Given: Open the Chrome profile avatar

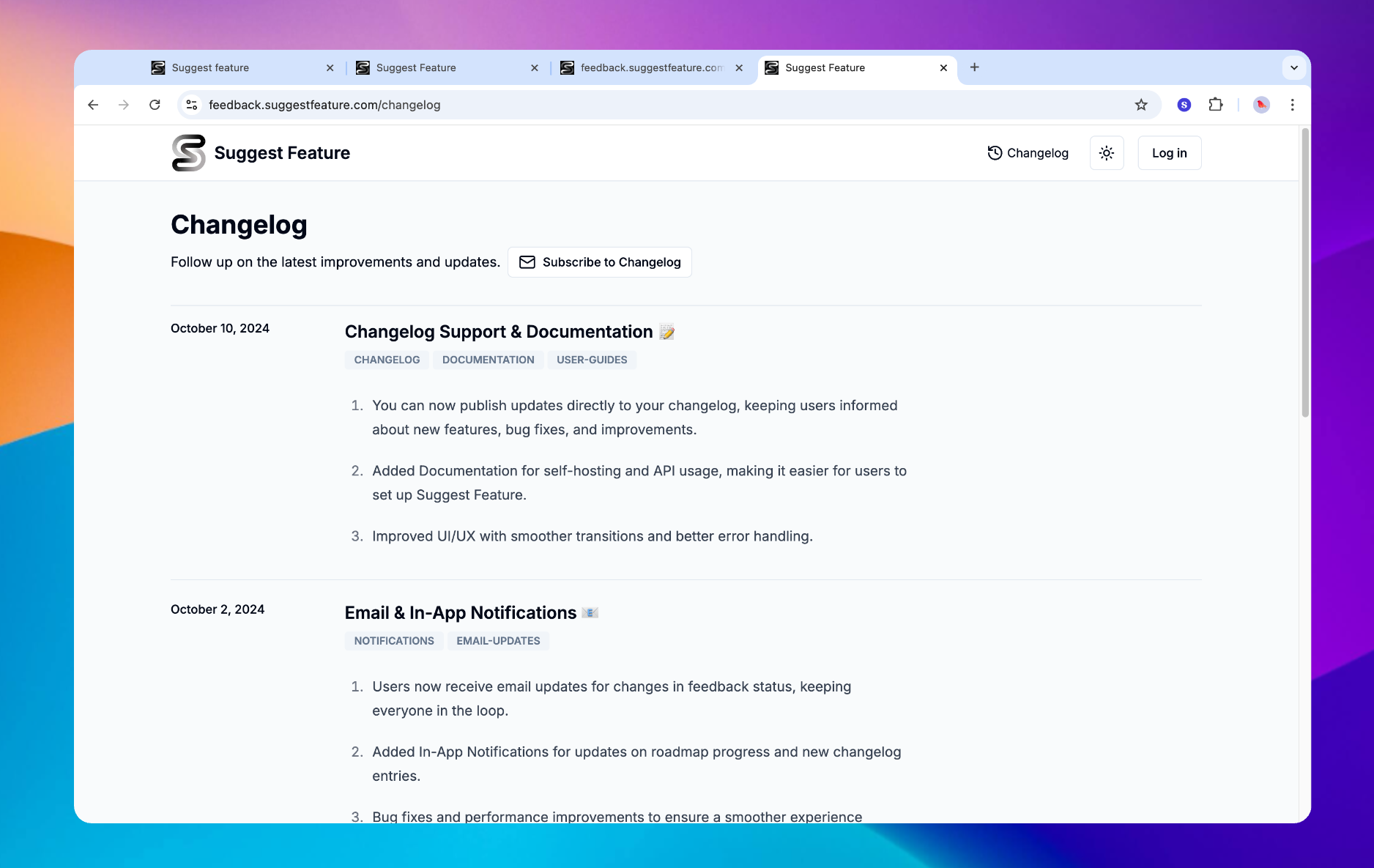Looking at the screenshot, I should click(x=1261, y=105).
